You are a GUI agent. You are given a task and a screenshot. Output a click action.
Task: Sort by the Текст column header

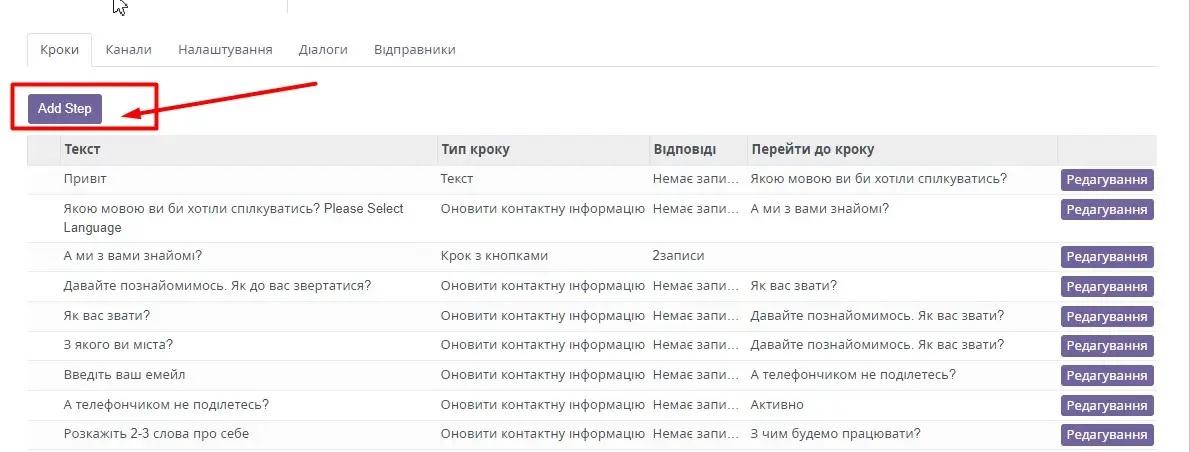click(82, 150)
